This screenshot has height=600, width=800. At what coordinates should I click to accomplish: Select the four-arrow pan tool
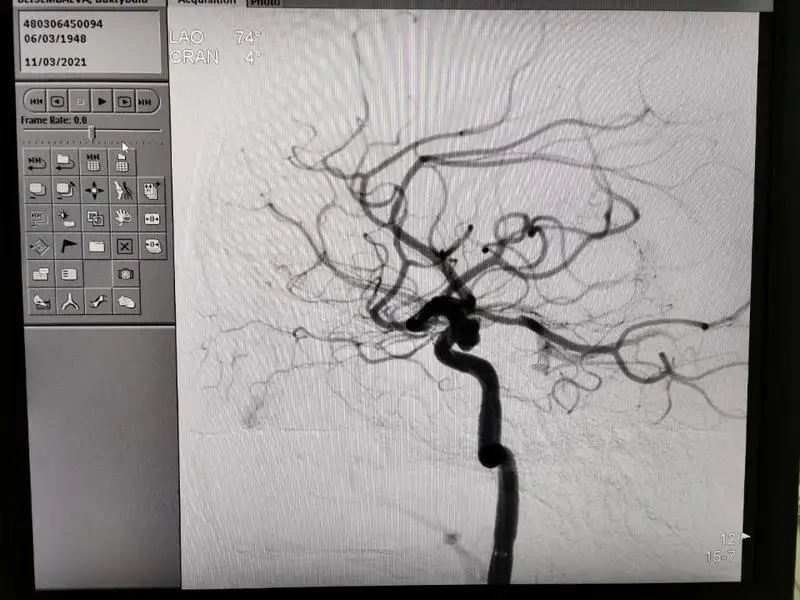[94, 191]
